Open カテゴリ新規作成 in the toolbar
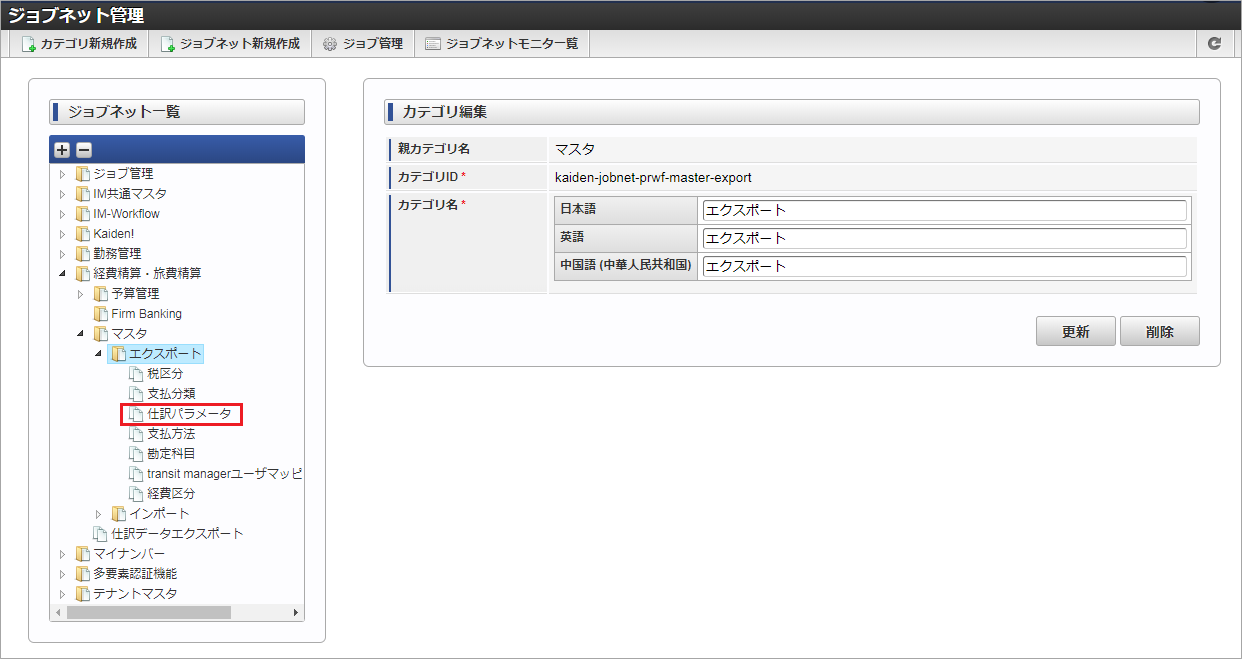Image resolution: width=1242 pixels, height=659 pixels. tap(79, 44)
